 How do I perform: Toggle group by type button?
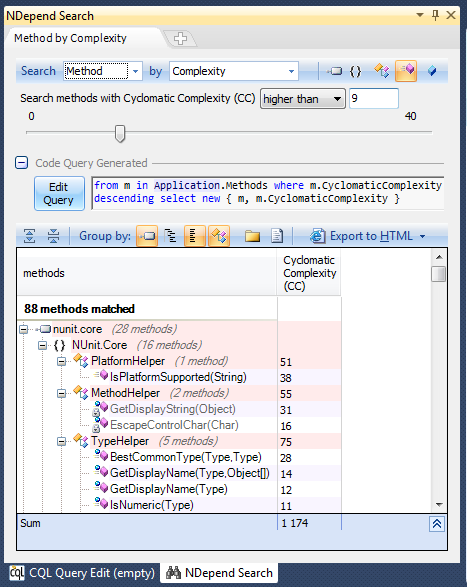pyautogui.click(x=219, y=236)
